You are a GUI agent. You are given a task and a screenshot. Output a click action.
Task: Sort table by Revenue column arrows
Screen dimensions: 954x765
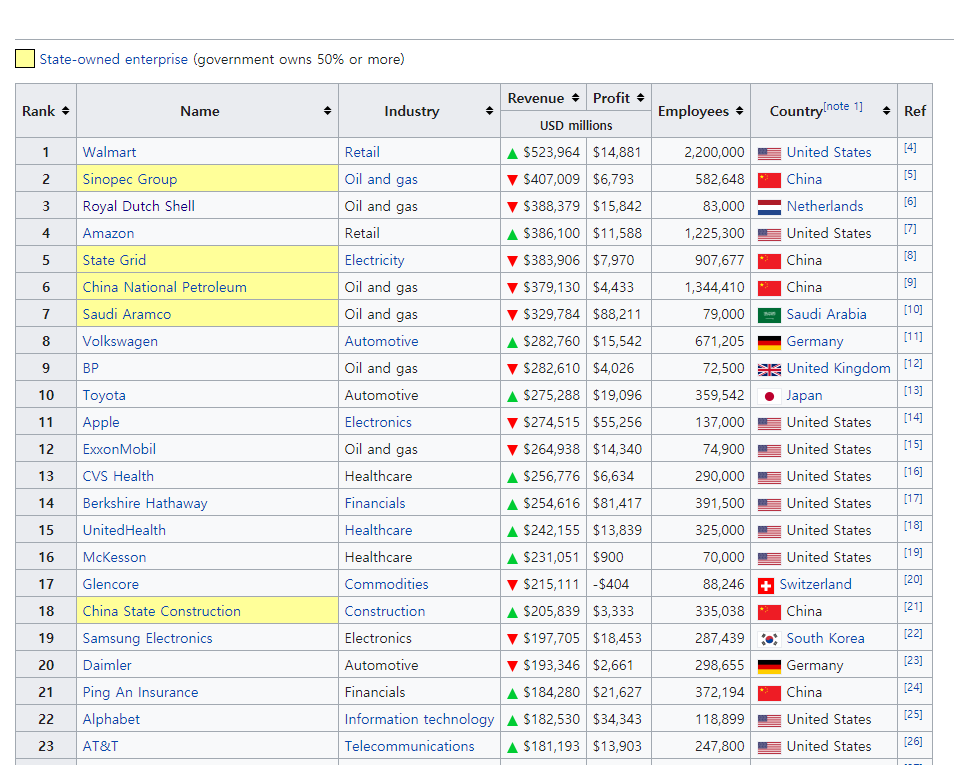coord(575,98)
